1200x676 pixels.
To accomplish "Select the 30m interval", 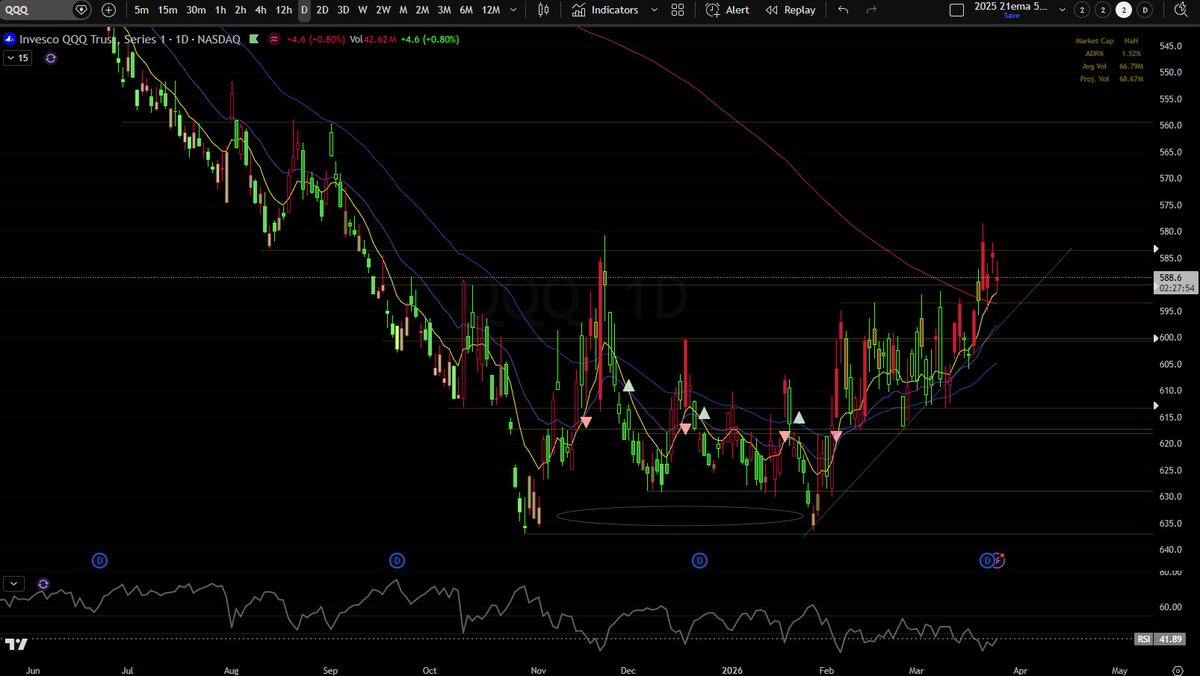I will pos(196,10).
